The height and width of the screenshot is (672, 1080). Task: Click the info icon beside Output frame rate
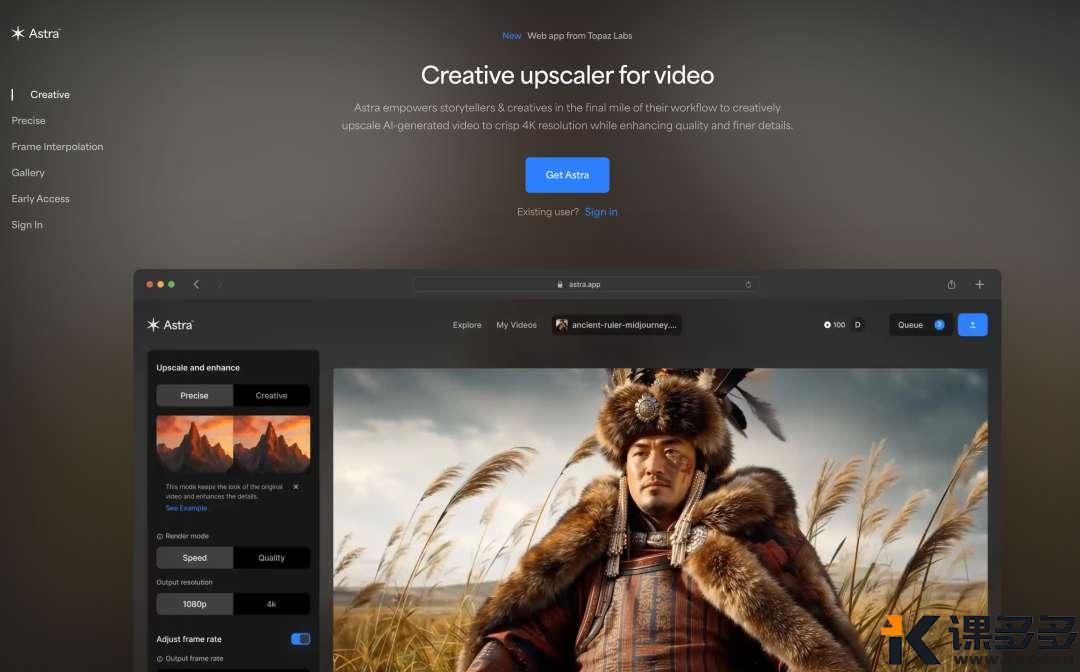(160, 659)
